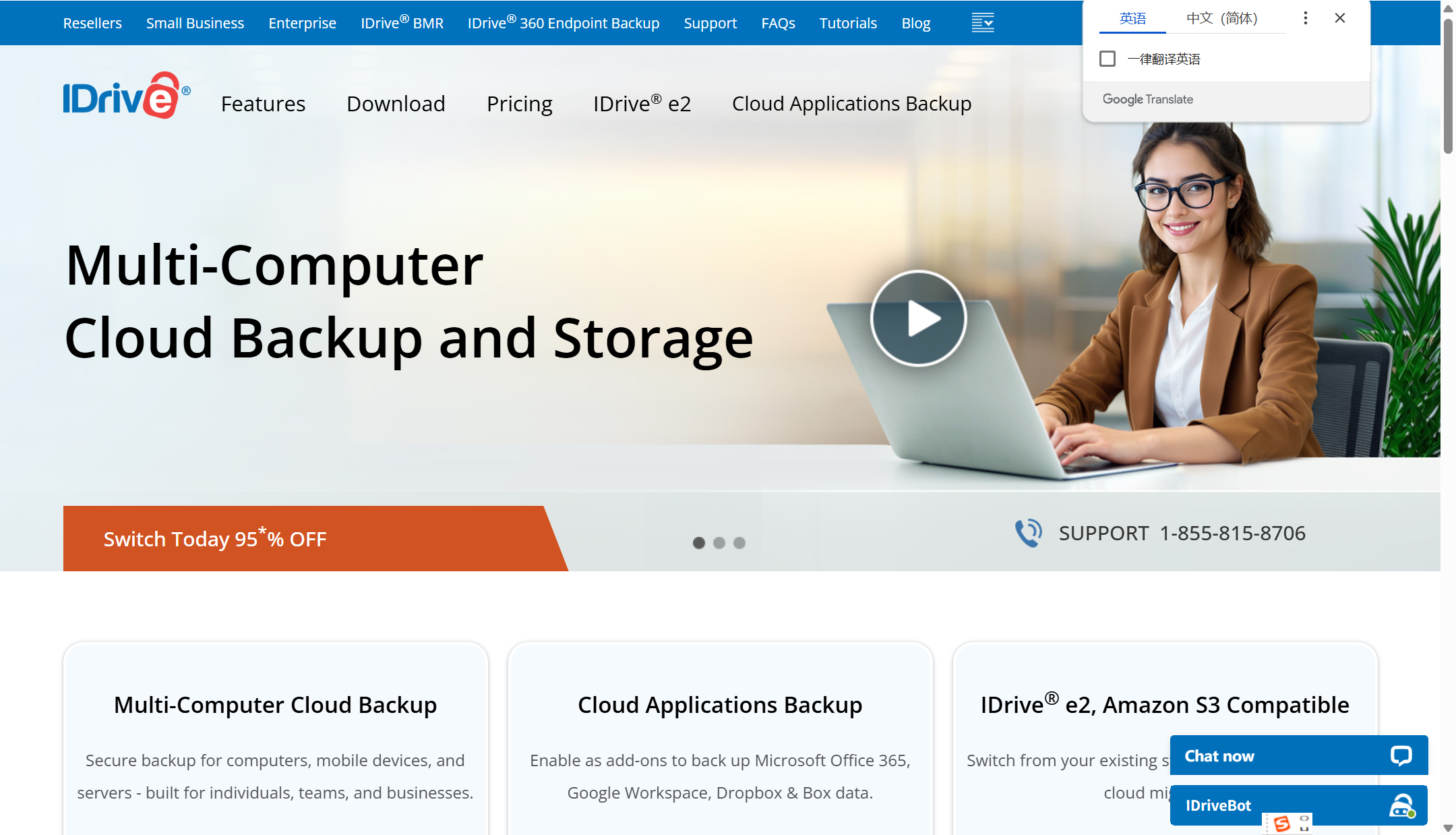This screenshot has width=1456, height=835.
Task: Select the second carousel slide dot
Action: tap(719, 543)
